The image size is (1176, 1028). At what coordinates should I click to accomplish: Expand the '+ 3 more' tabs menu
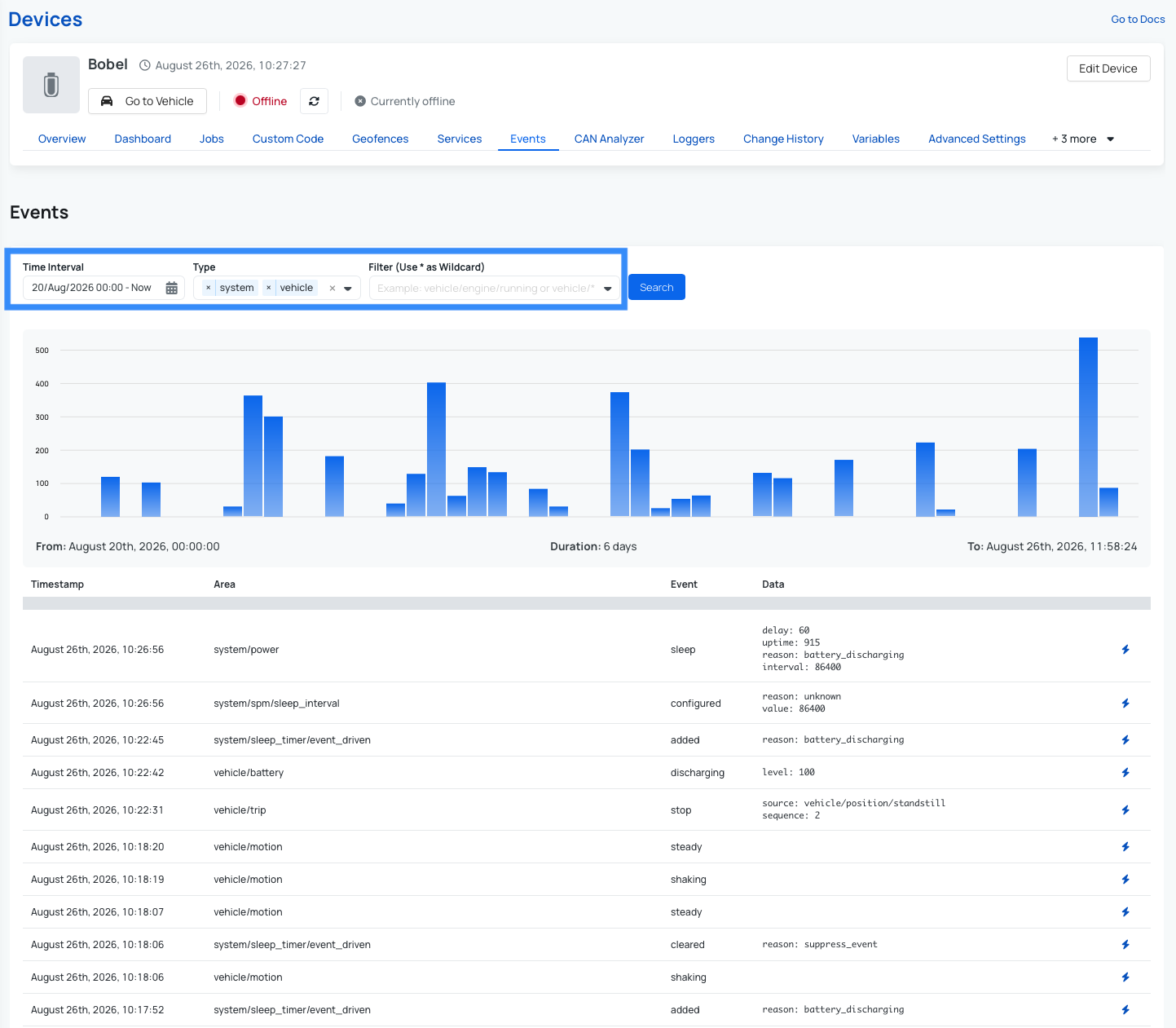click(x=1083, y=139)
